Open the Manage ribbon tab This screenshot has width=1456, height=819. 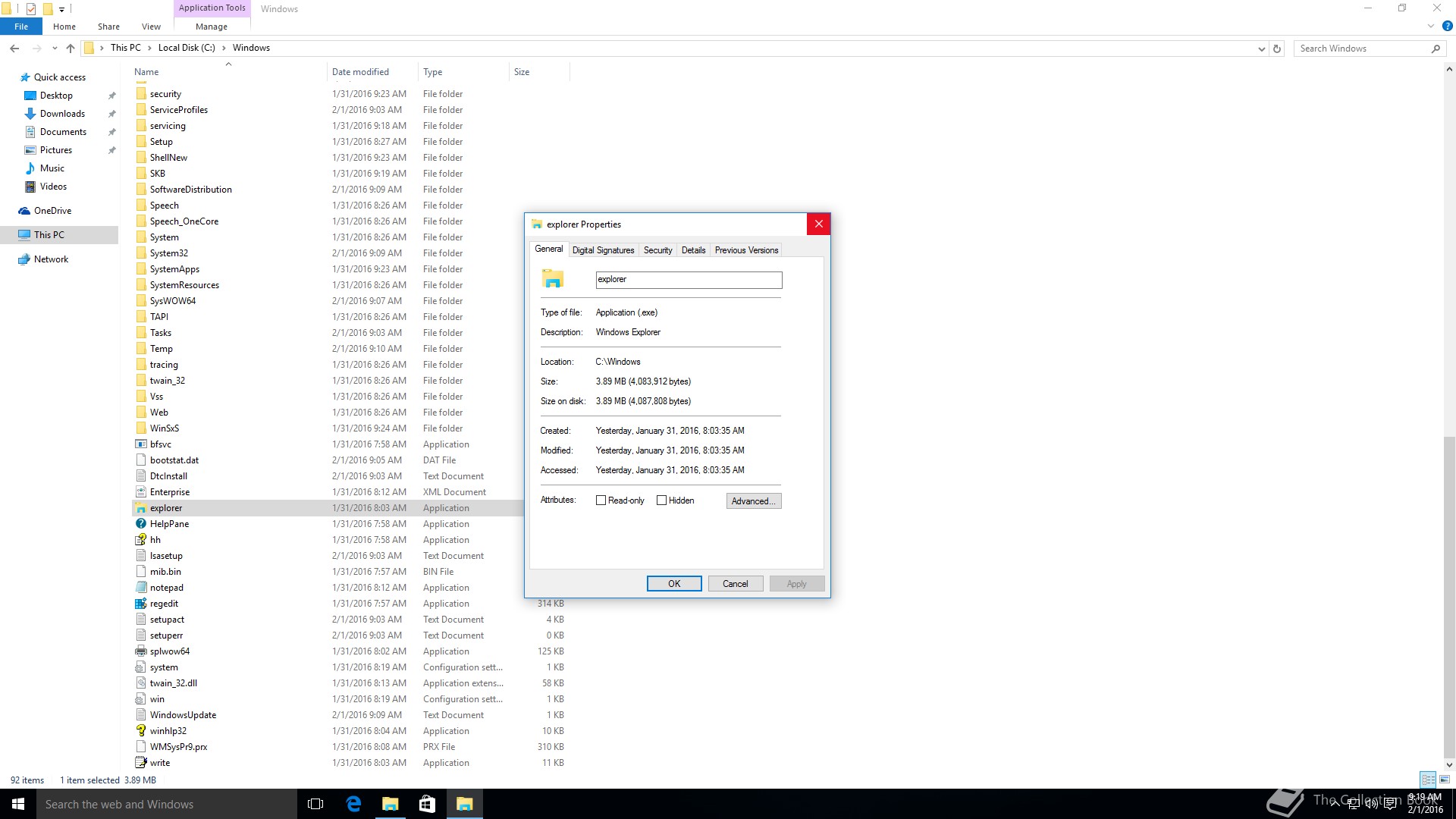pos(212,27)
